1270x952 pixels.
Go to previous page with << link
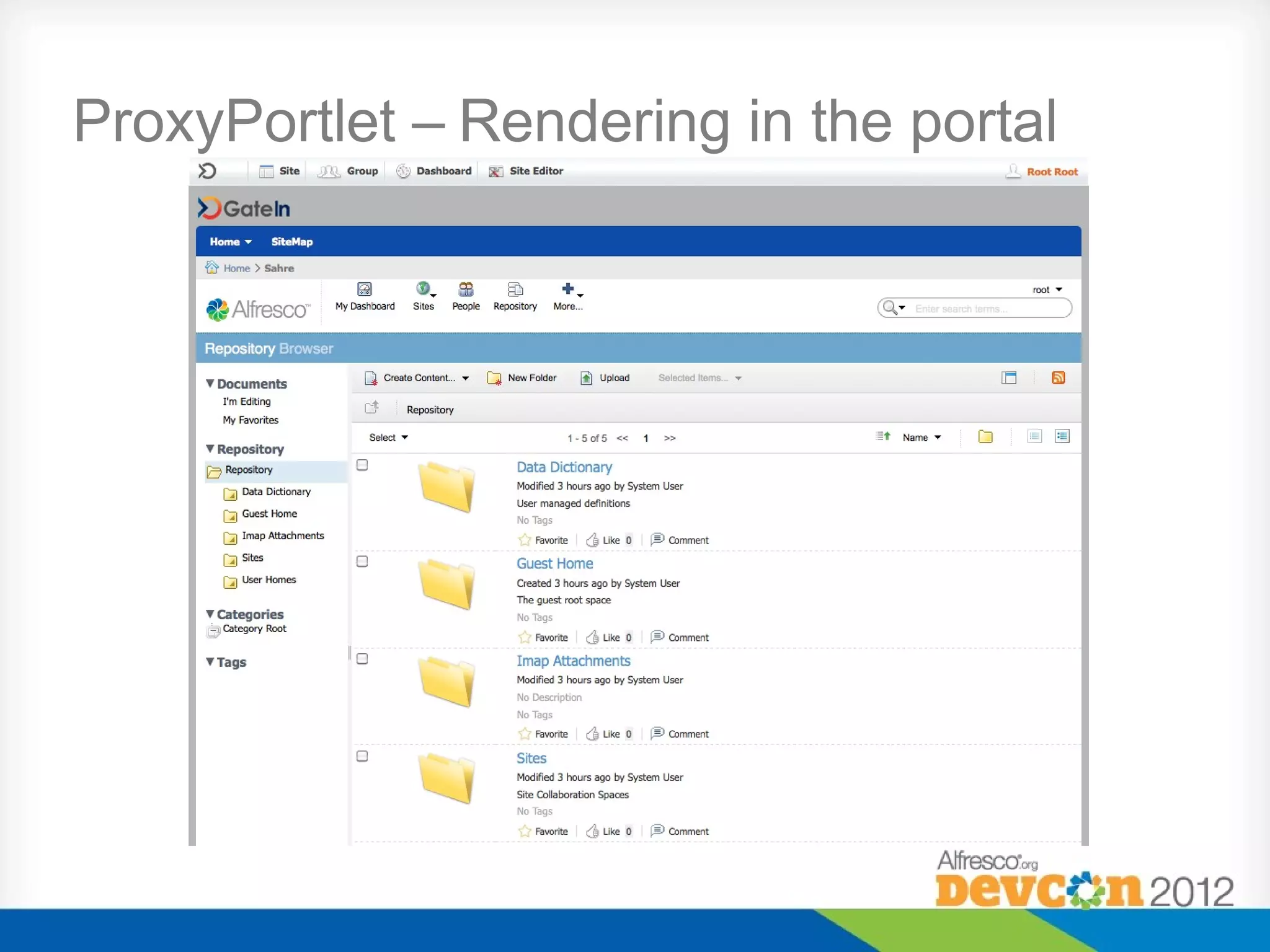tap(622, 438)
